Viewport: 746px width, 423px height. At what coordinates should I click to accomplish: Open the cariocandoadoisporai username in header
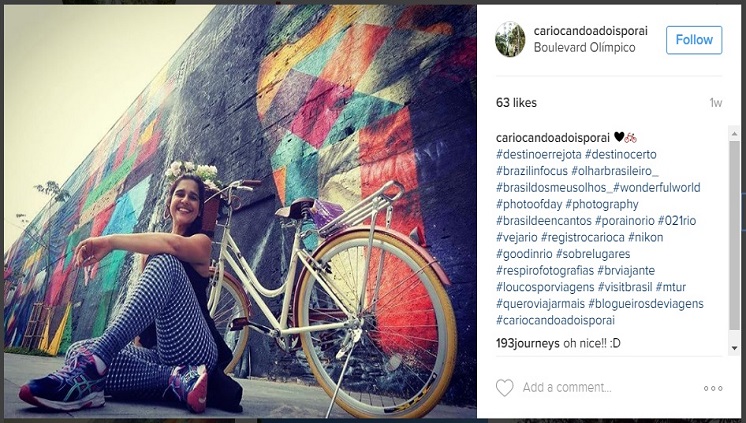tap(590, 31)
